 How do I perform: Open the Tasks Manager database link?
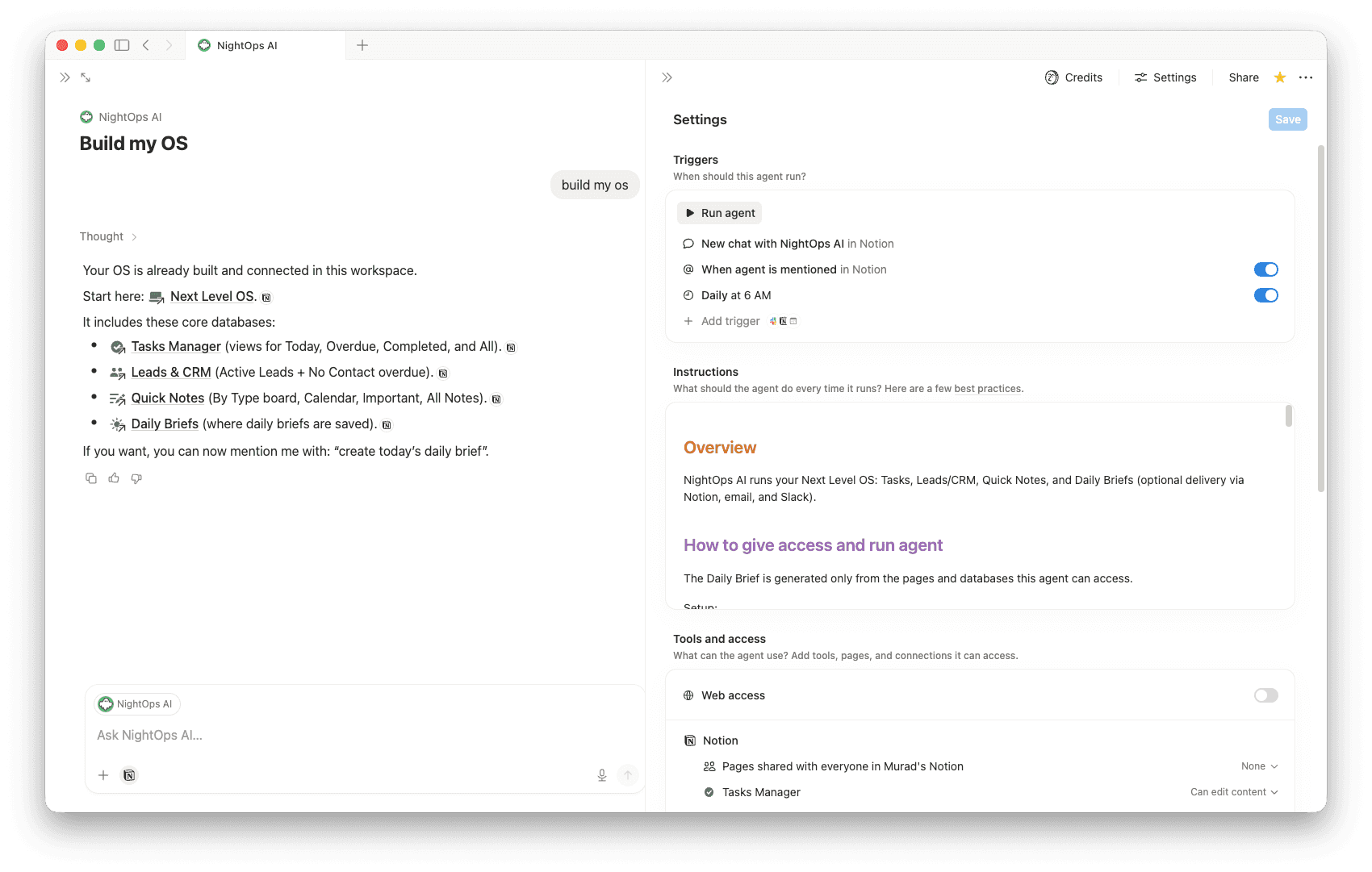point(176,346)
